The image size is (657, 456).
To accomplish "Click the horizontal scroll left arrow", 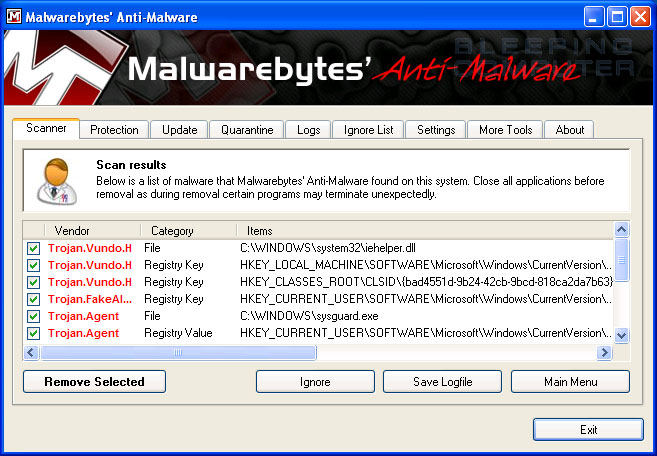I will [x=31, y=352].
